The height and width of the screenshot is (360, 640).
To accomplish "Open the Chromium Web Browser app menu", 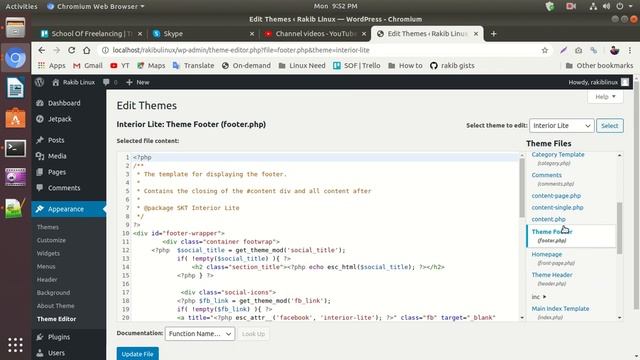I will point(96,6).
